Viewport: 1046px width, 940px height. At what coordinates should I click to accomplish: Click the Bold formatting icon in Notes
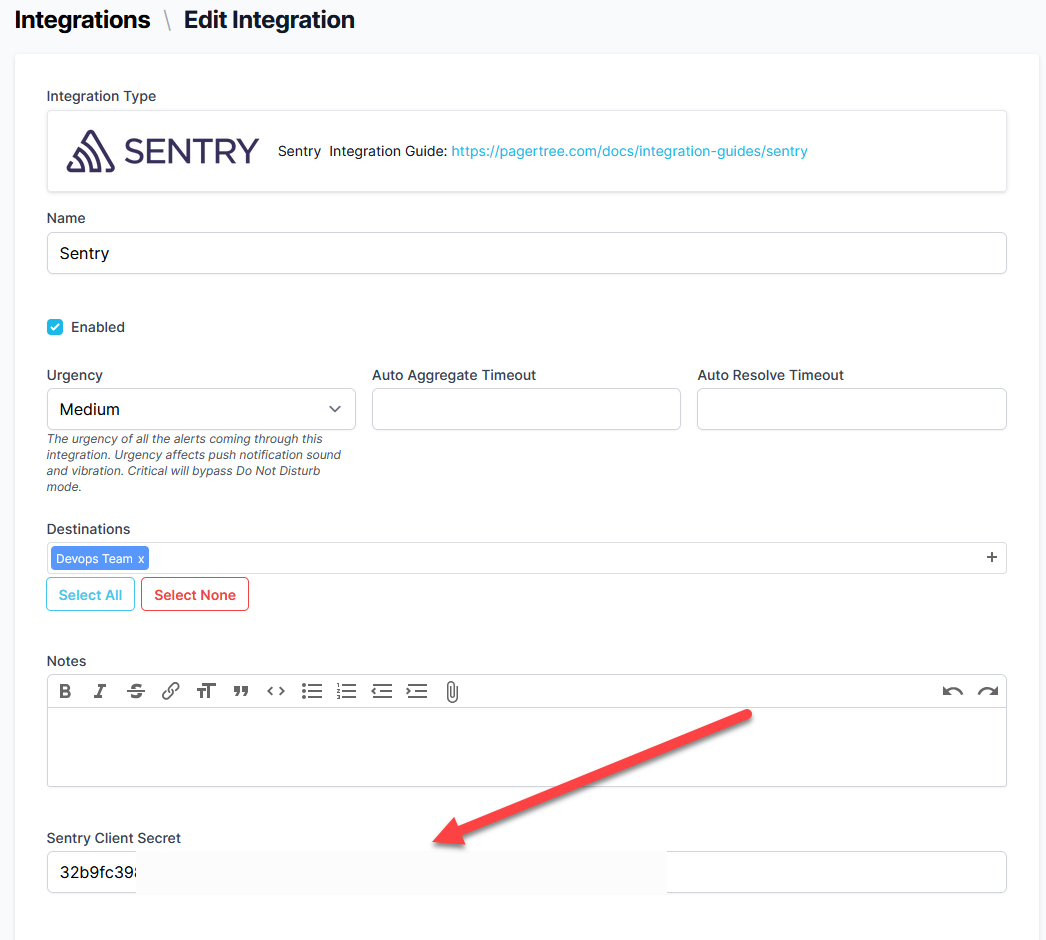tap(65, 691)
